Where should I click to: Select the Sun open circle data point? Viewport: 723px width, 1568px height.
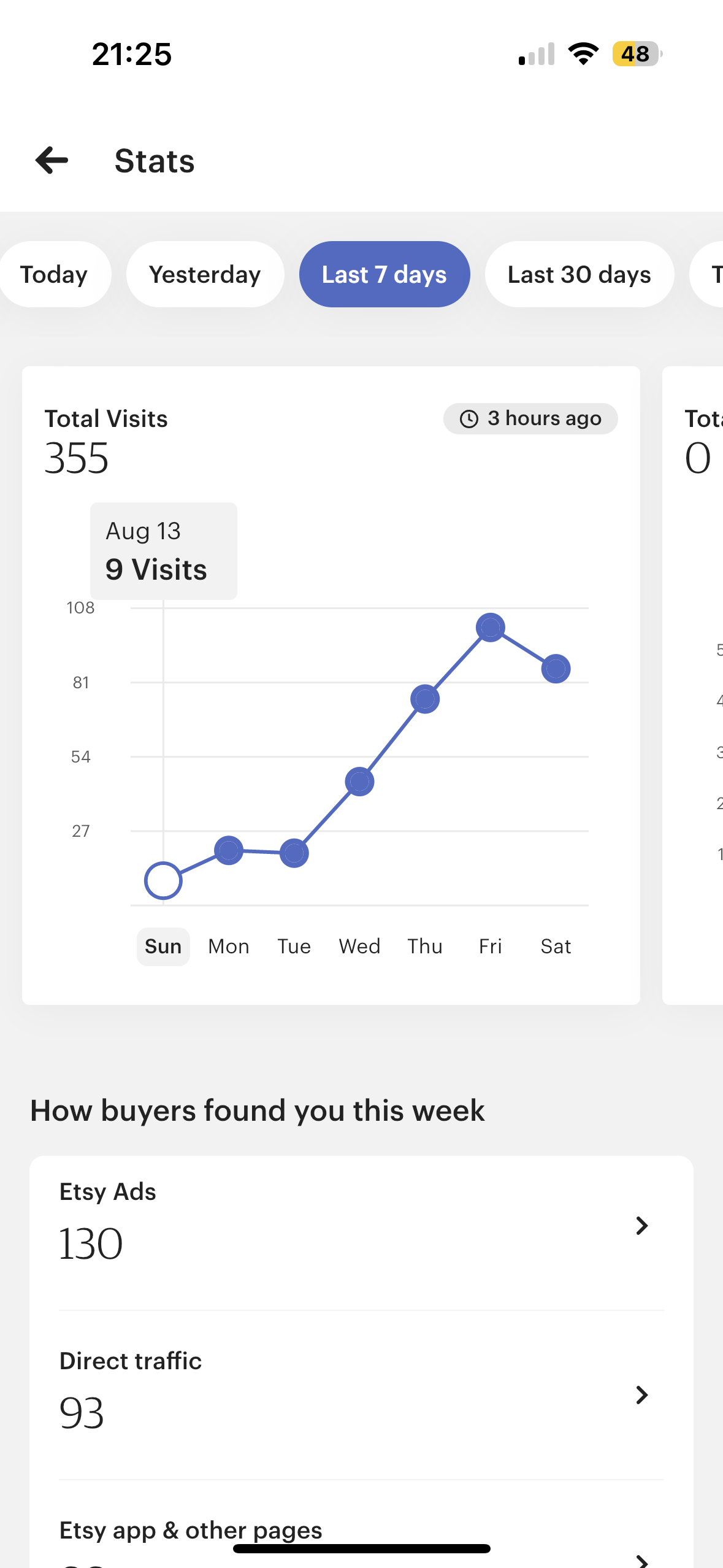pos(163,881)
